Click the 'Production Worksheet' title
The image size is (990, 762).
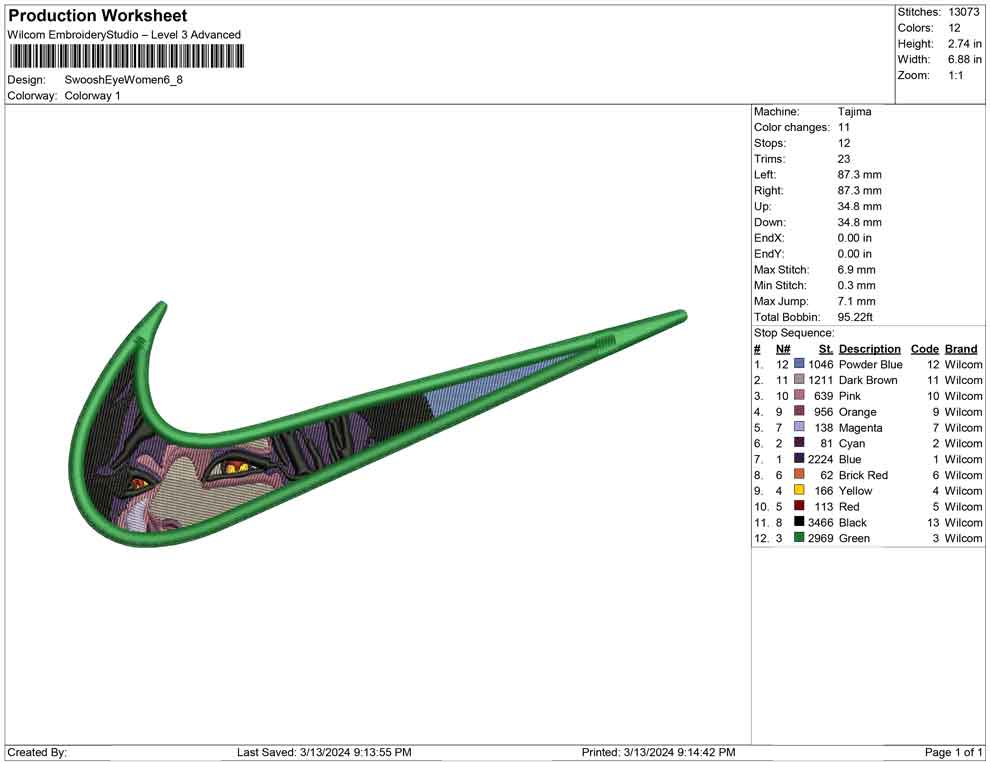(98, 16)
